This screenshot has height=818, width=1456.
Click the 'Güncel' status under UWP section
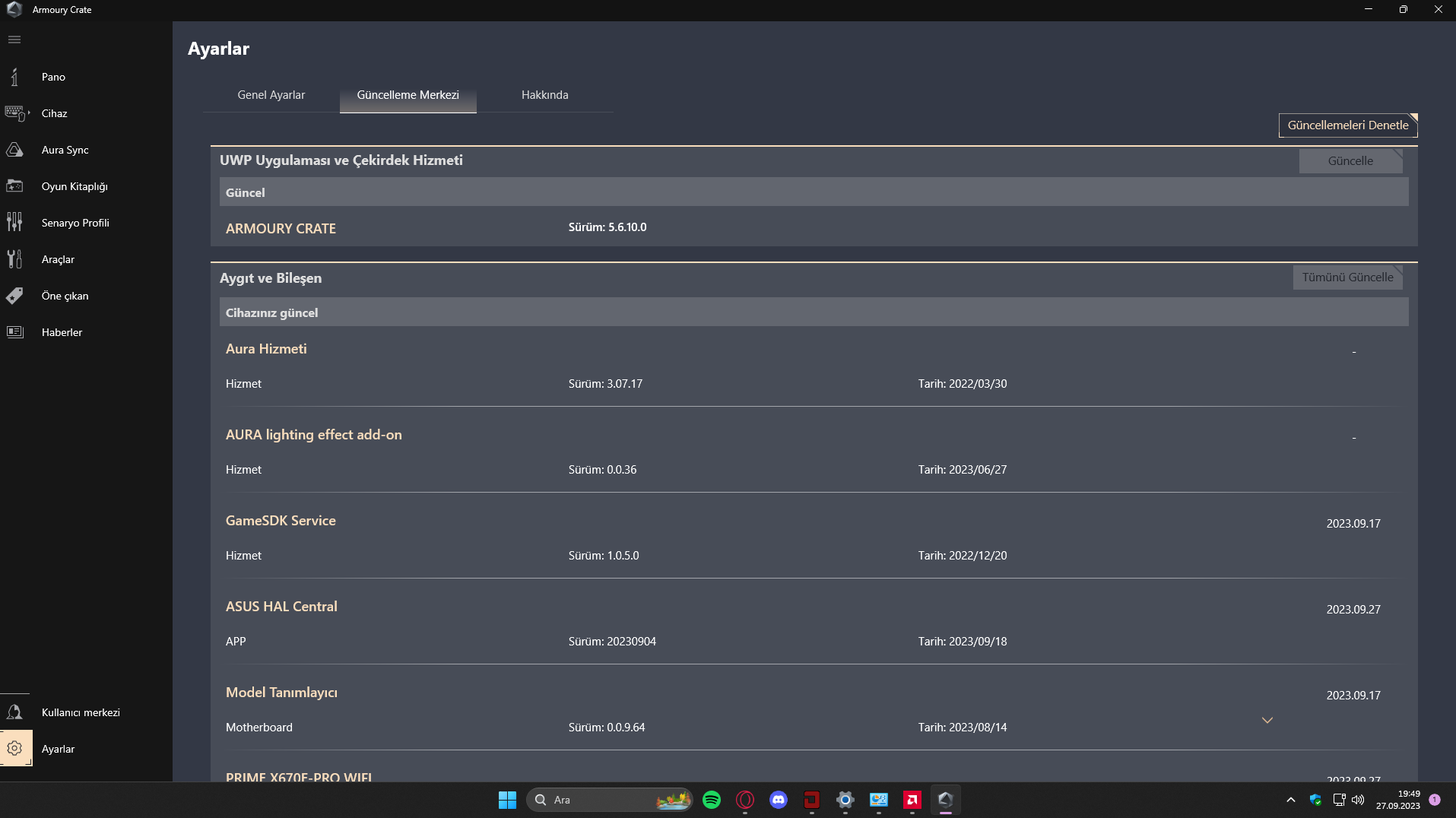pos(814,192)
